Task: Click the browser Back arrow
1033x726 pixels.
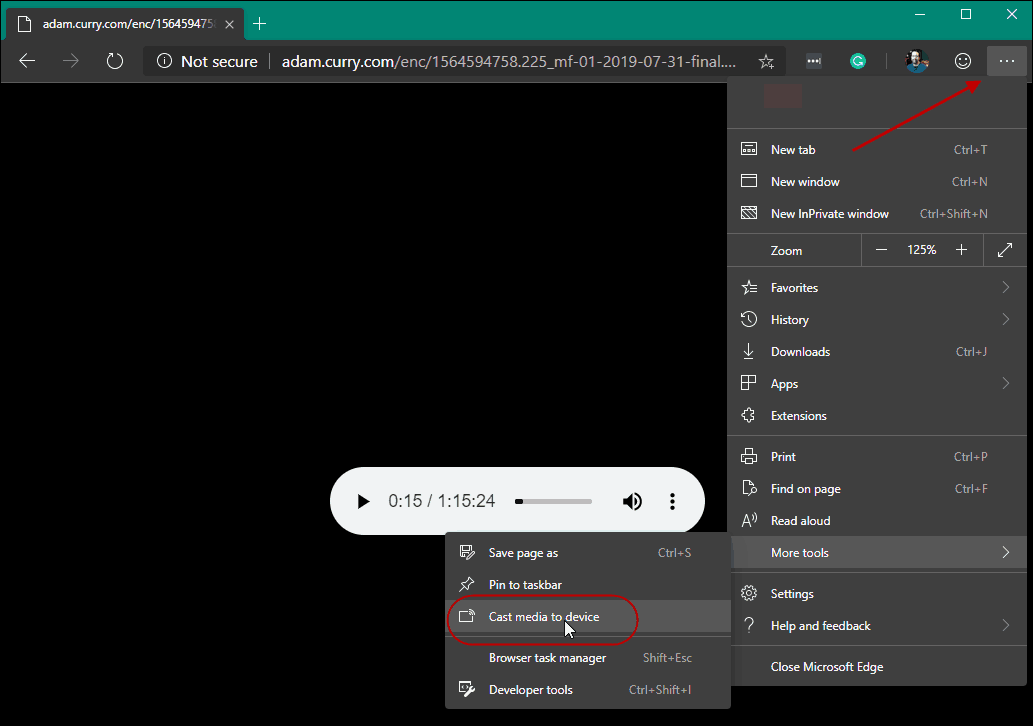Action: click(x=27, y=61)
